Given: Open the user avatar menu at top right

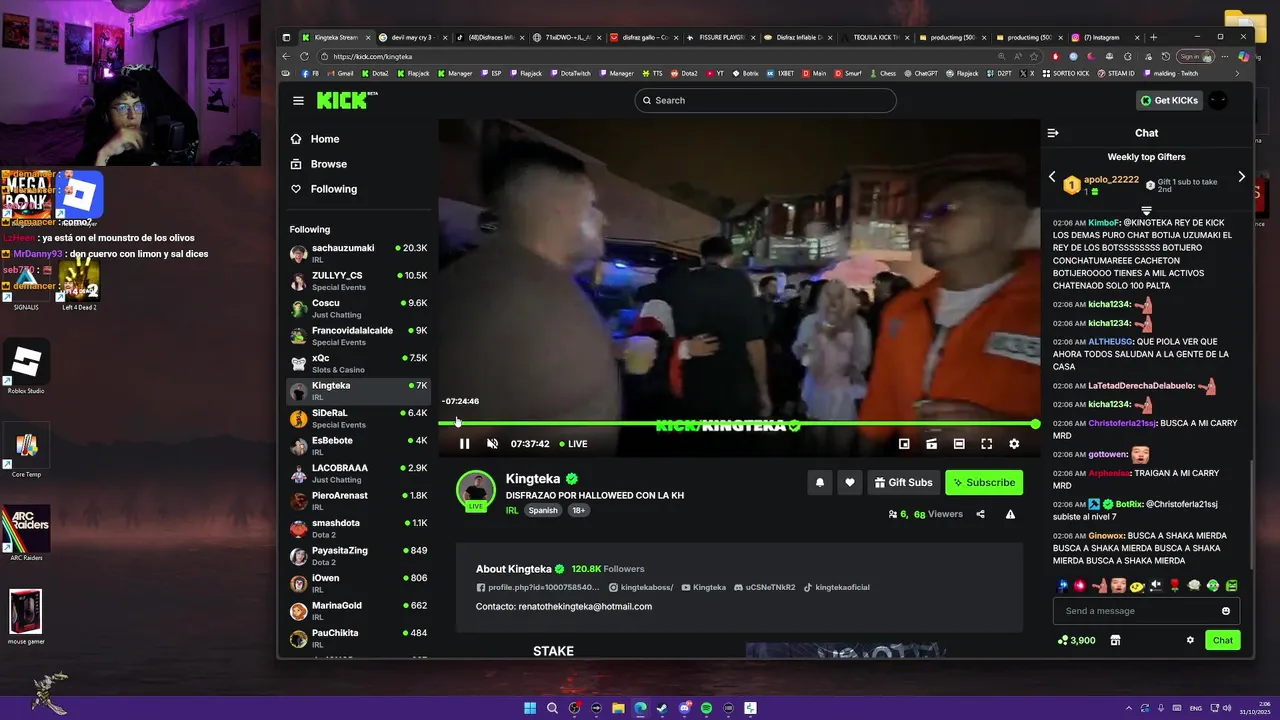Looking at the screenshot, I should click(1218, 100).
